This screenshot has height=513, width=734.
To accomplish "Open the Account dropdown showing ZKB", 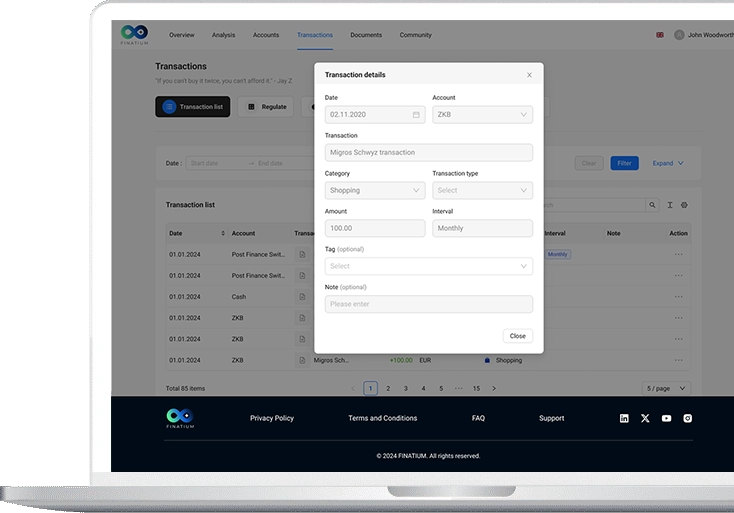I will [x=482, y=115].
